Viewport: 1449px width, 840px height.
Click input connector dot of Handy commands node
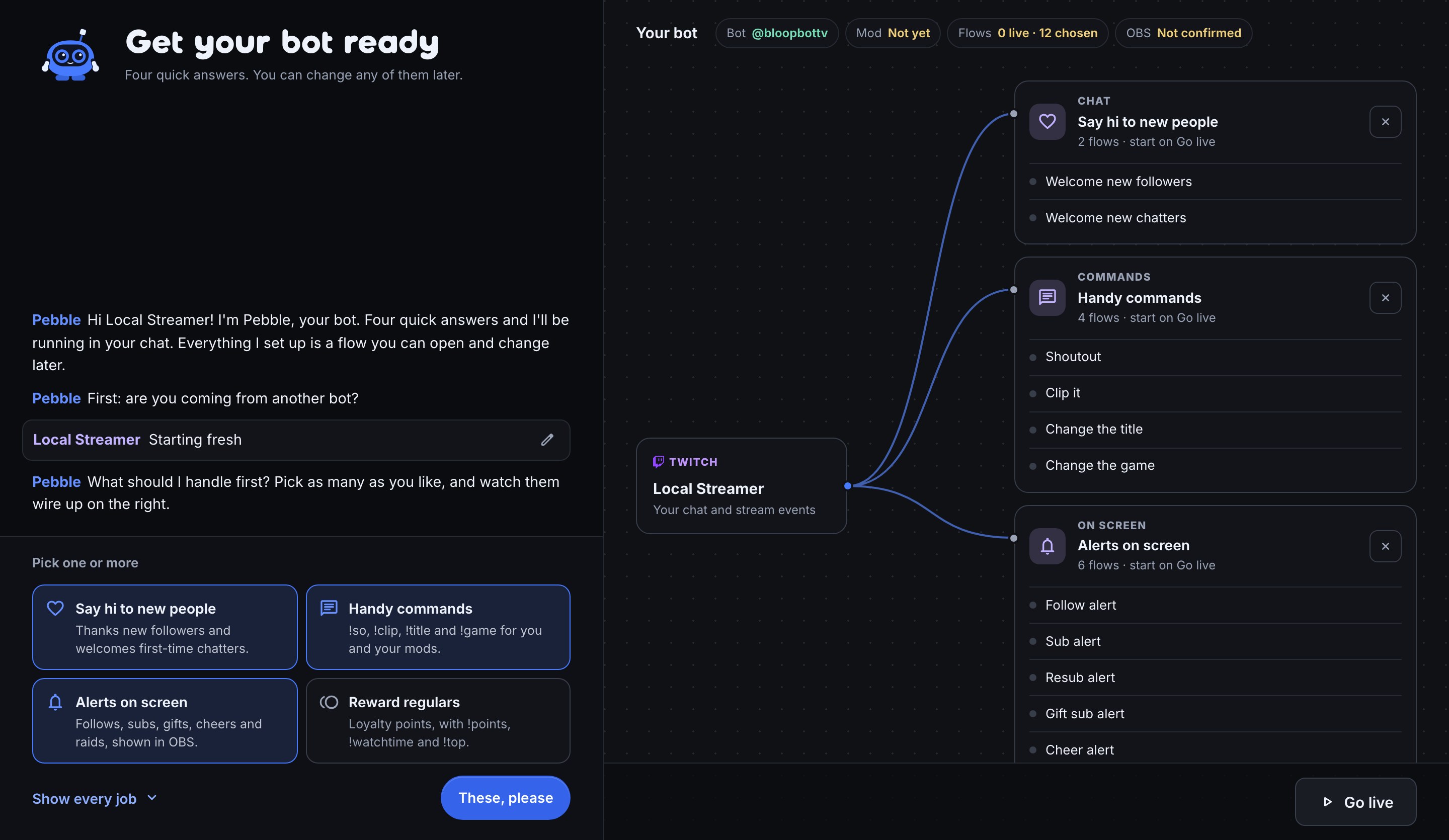click(x=1013, y=290)
